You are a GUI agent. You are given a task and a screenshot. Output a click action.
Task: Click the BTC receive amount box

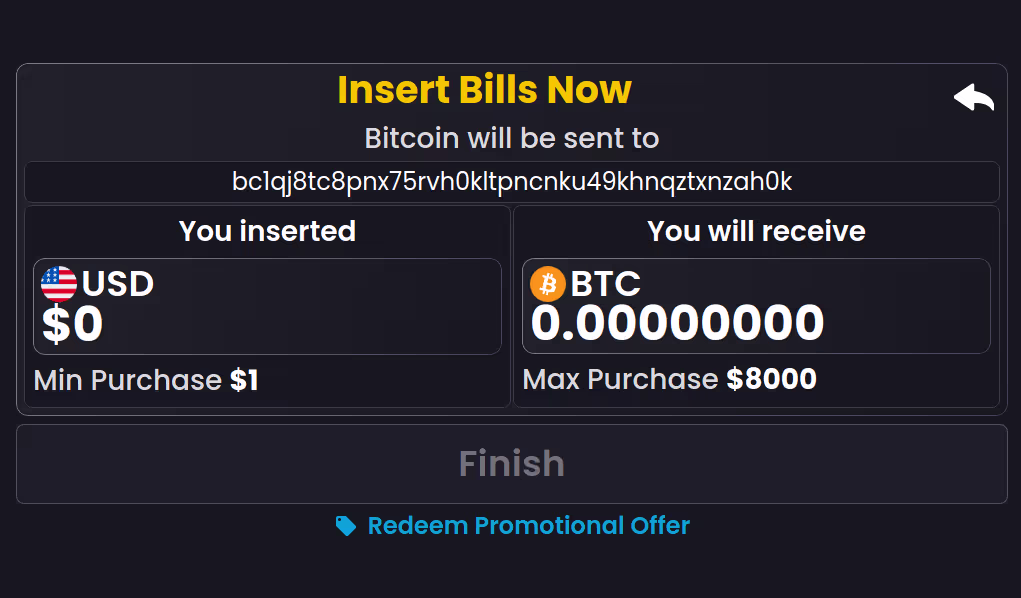(x=756, y=306)
